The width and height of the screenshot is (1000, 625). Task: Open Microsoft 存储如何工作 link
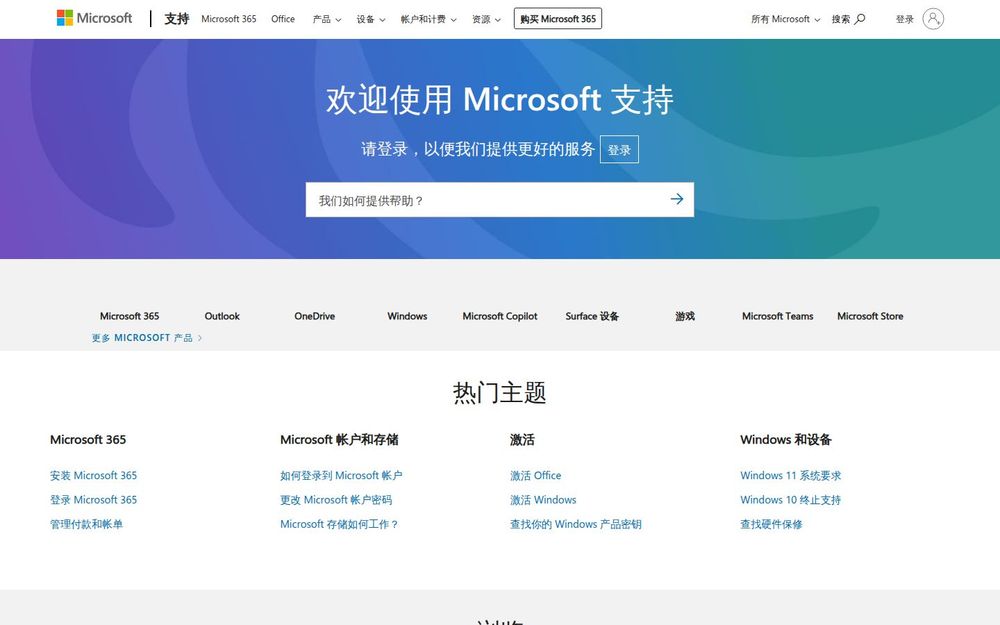click(339, 524)
